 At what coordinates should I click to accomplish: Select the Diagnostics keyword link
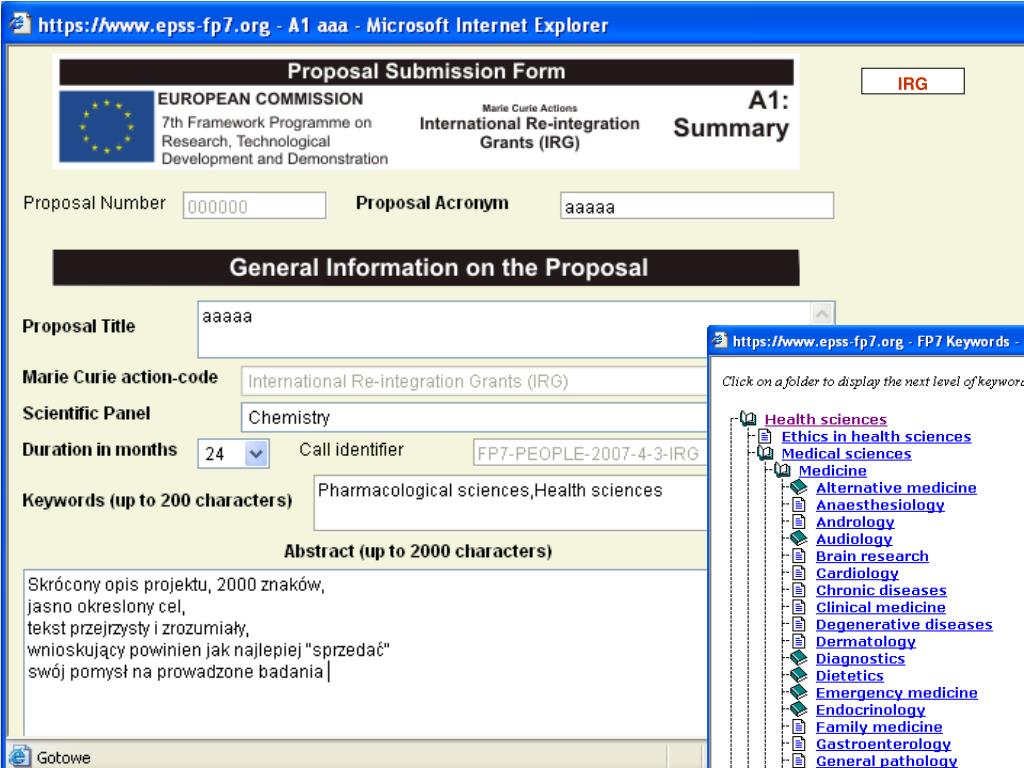point(860,658)
